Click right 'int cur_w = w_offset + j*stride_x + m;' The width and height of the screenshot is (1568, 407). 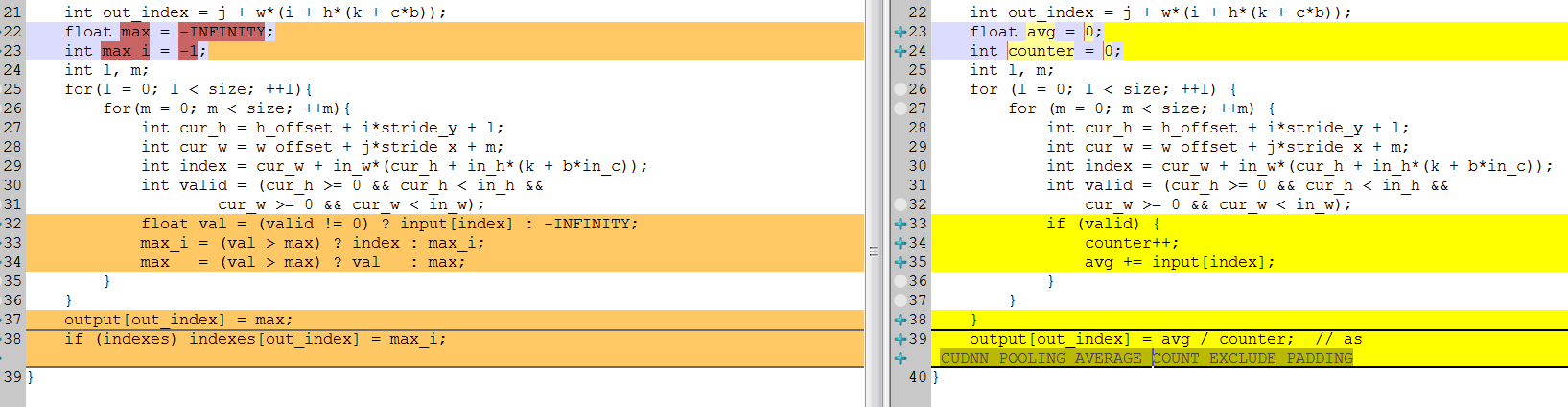pyautogui.click(x=1228, y=147)
